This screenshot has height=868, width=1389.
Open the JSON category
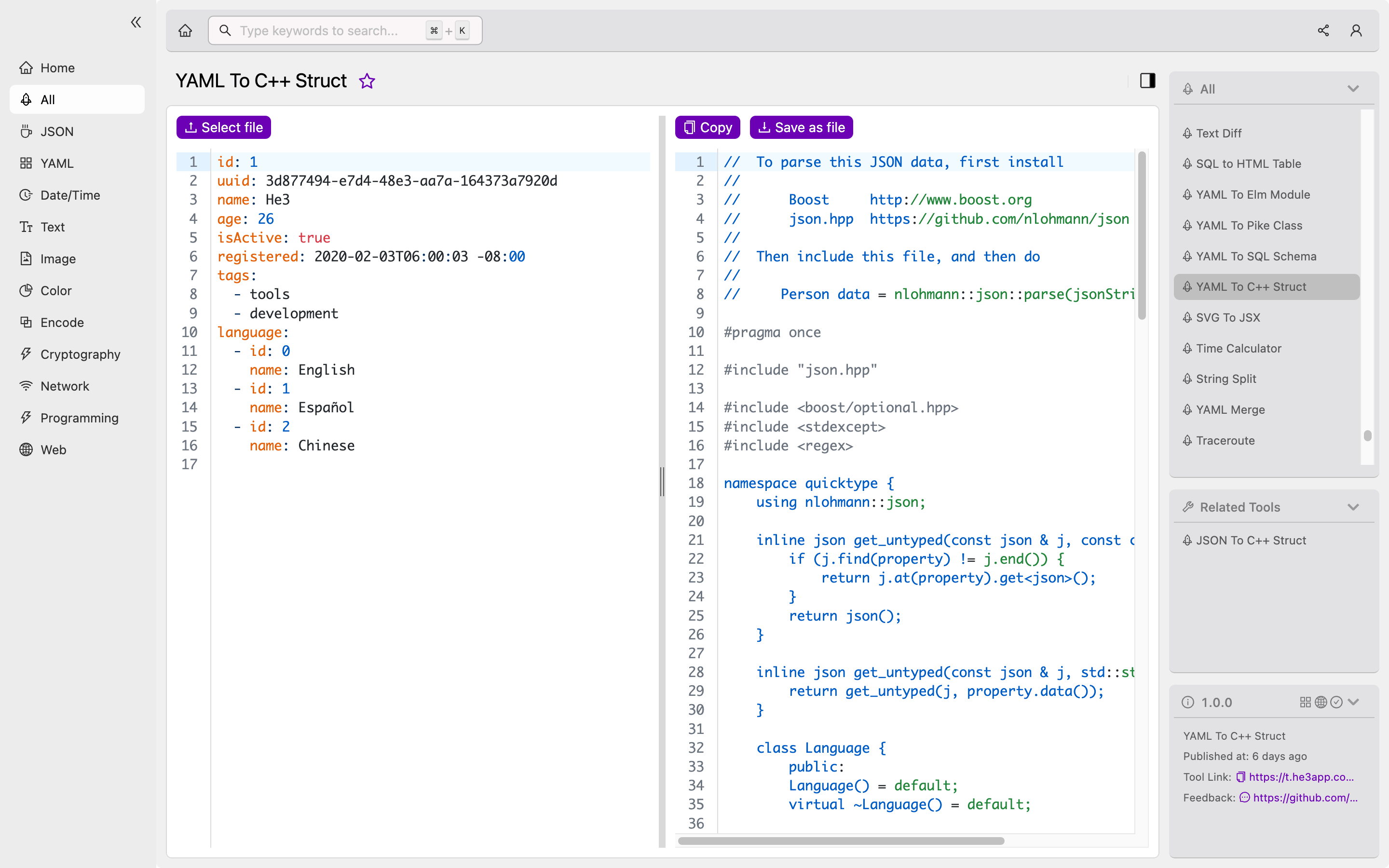(x=77, y=132)
